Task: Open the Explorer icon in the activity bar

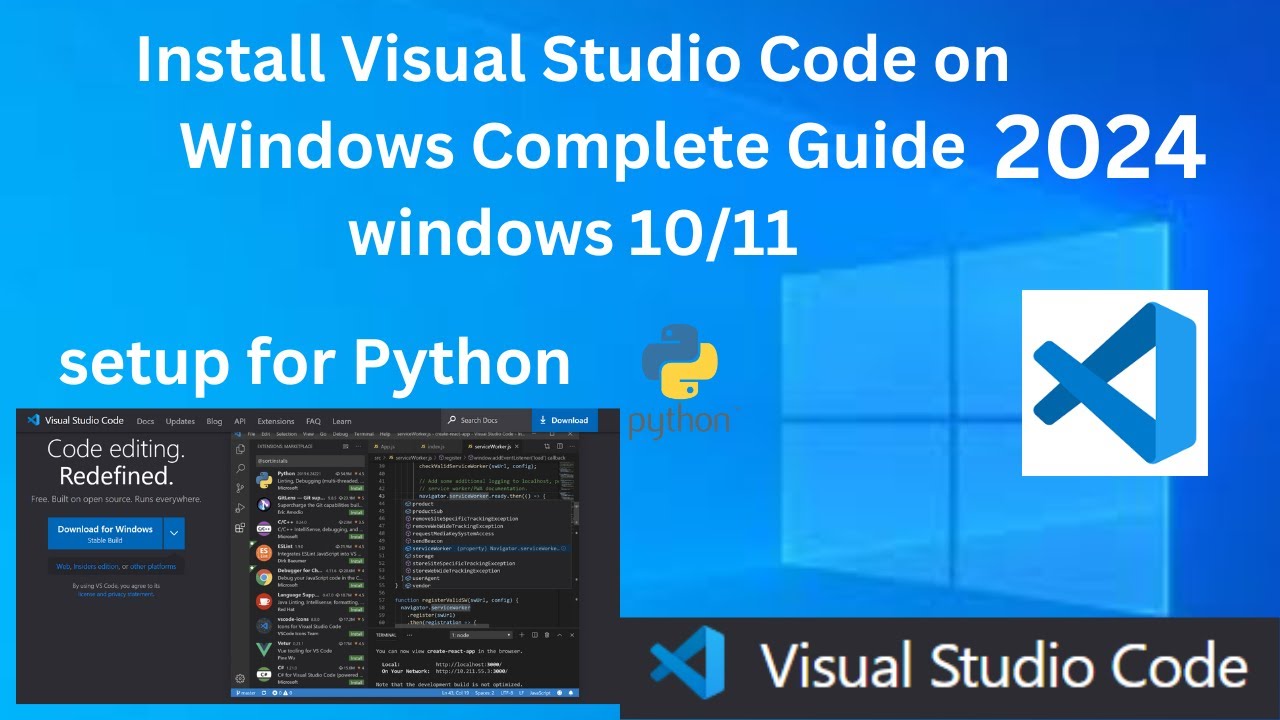Action: click(240, 449)
